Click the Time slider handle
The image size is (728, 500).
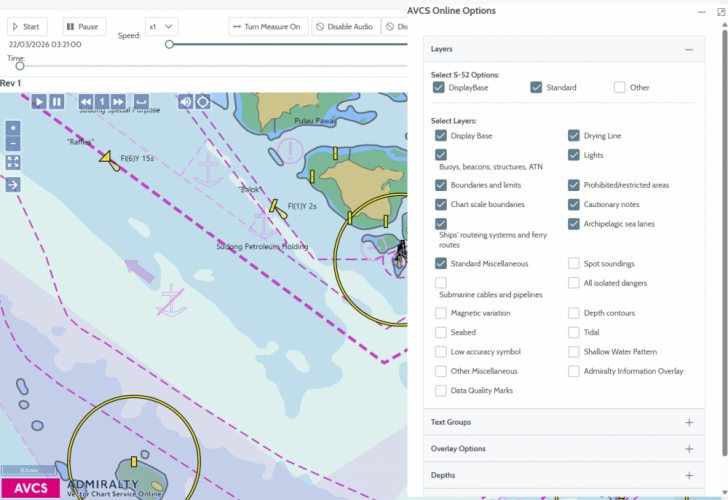click(x=20, y=66)
